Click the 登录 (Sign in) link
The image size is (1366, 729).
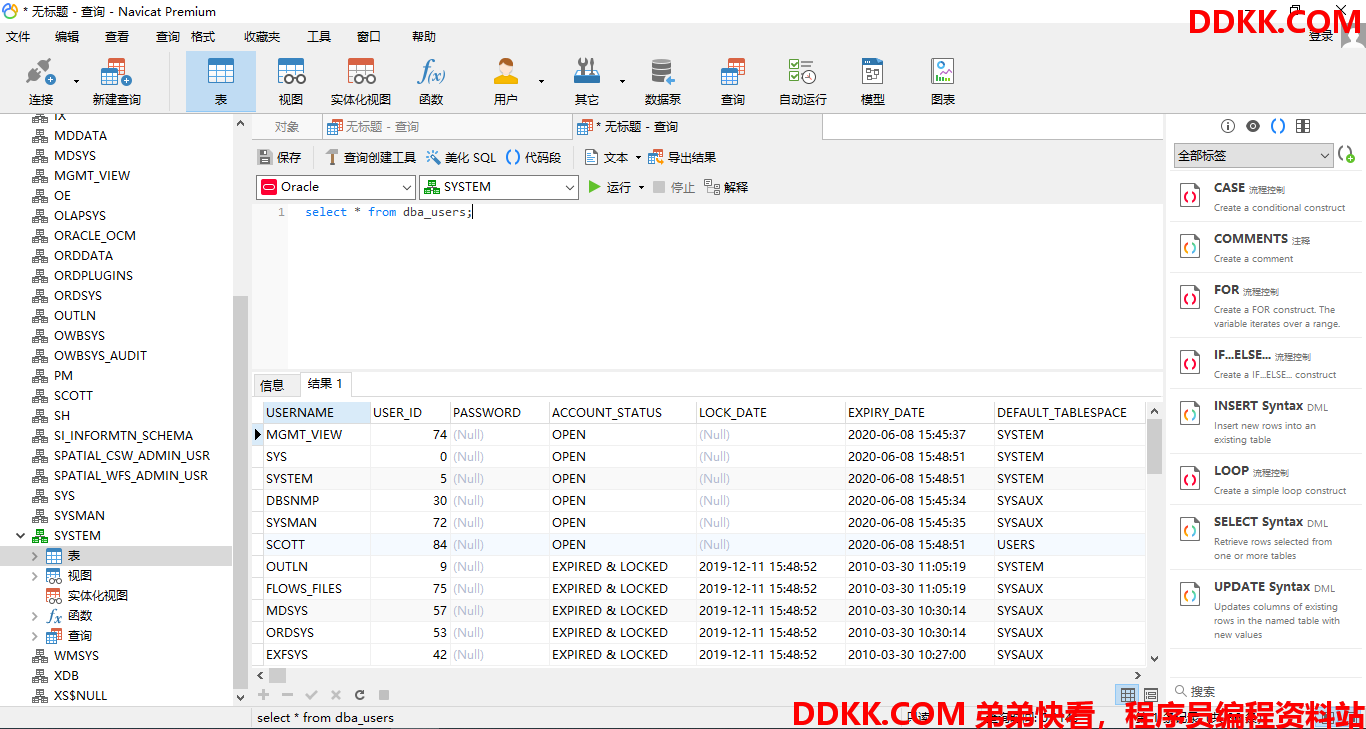1321,36
